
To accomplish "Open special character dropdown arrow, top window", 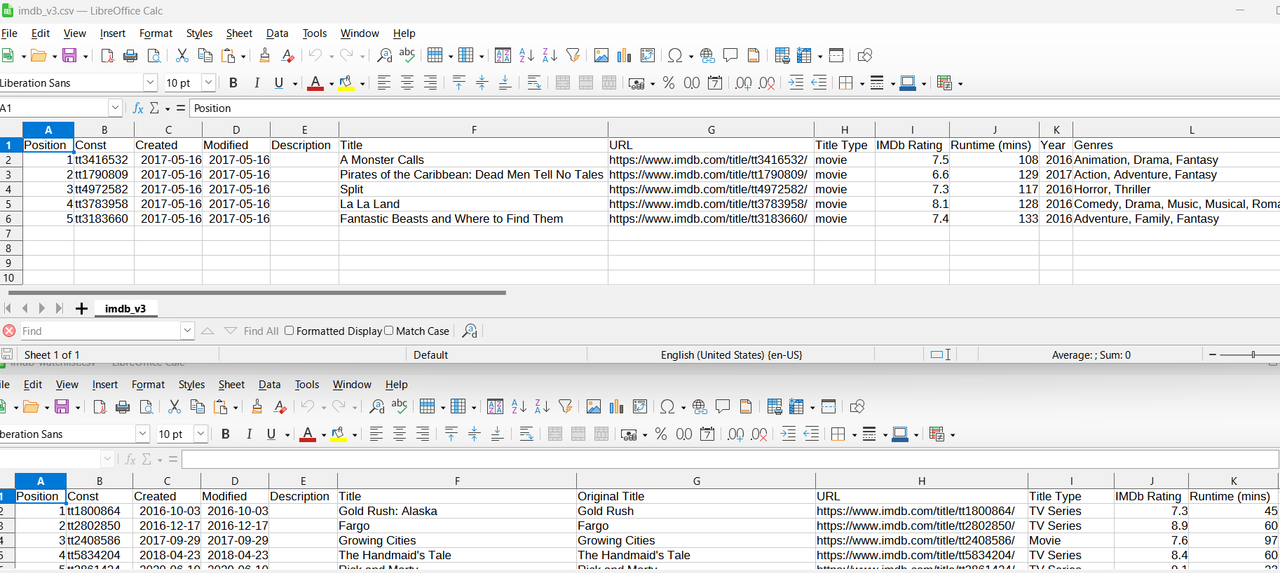I will tap(690, 56).
